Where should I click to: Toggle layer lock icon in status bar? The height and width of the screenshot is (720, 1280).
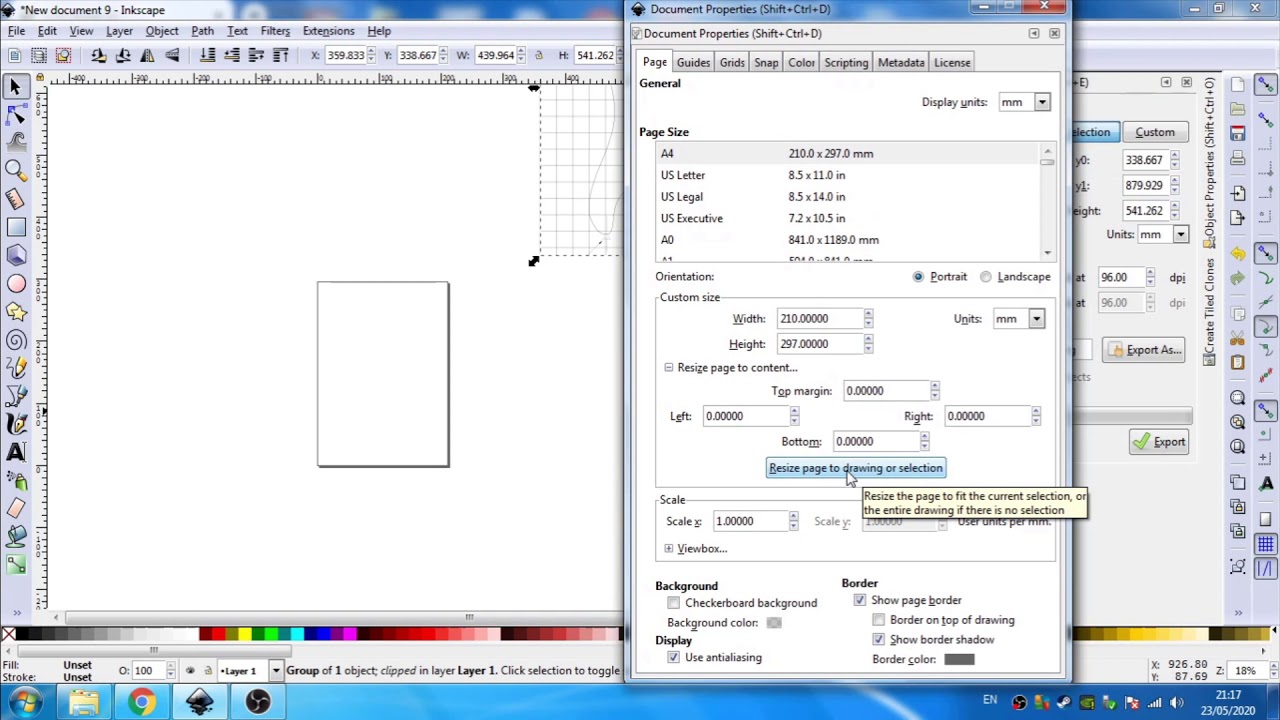click(x=208, y=671)
